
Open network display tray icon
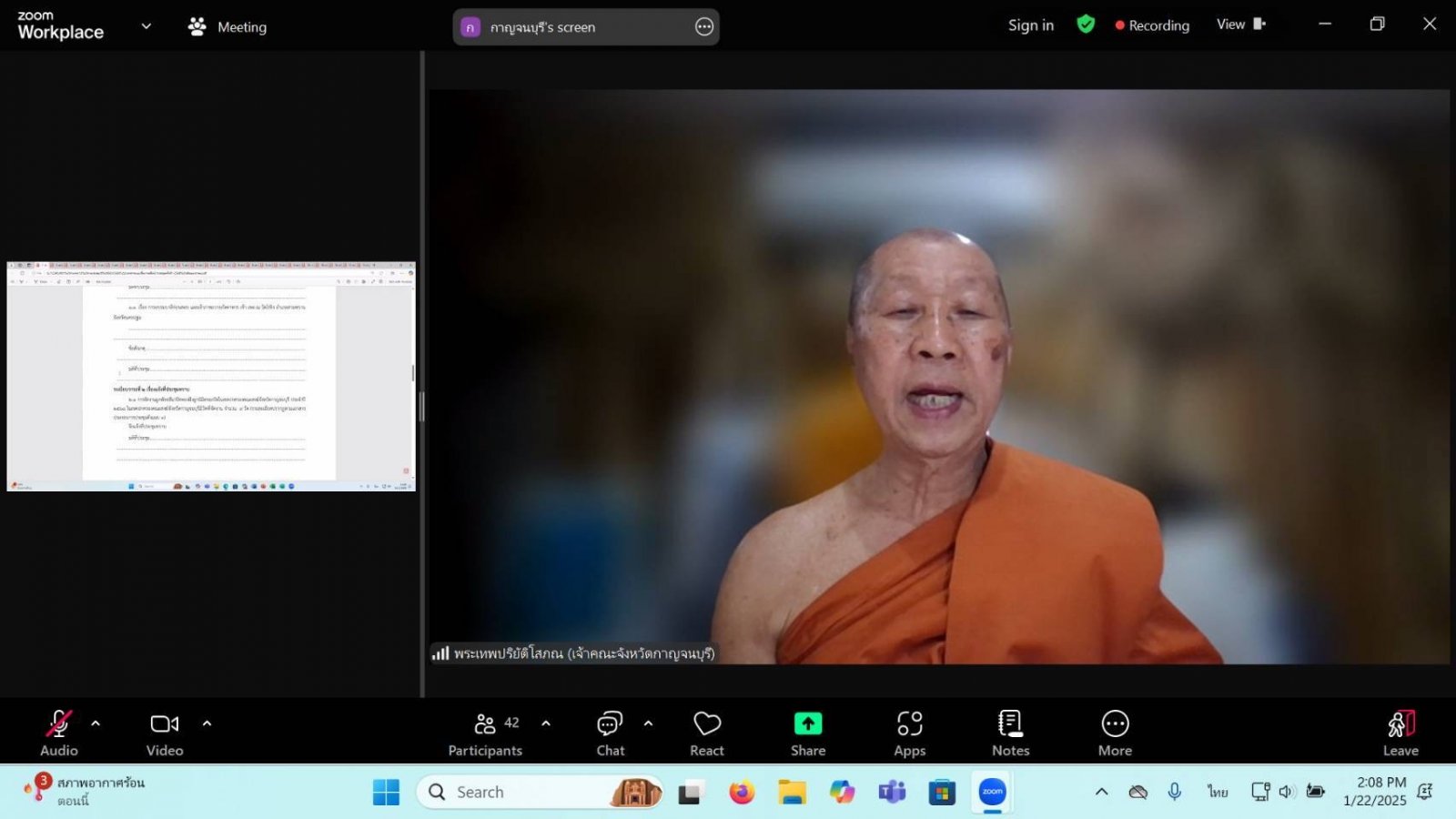(x=1260, y=792)
